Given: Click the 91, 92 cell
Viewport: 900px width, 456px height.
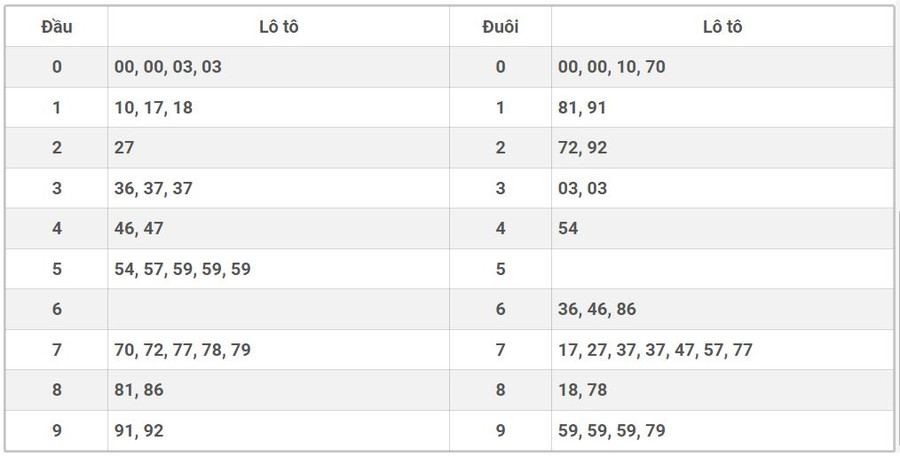Looking at the screenshot, I should pyautogui.click(x=139, y=431).
